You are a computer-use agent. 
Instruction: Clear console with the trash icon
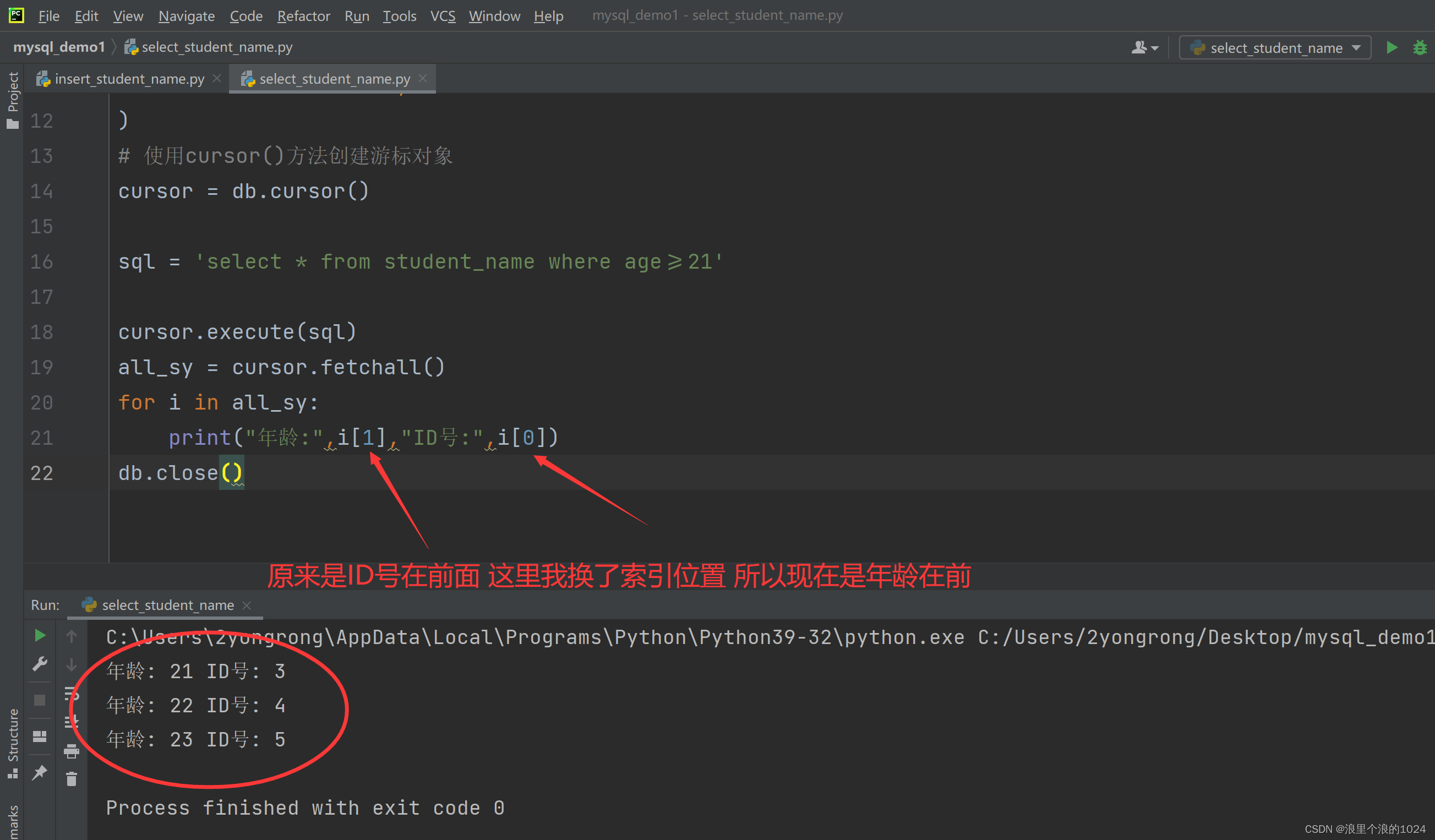pyautogui.click(x=71, y=779)
